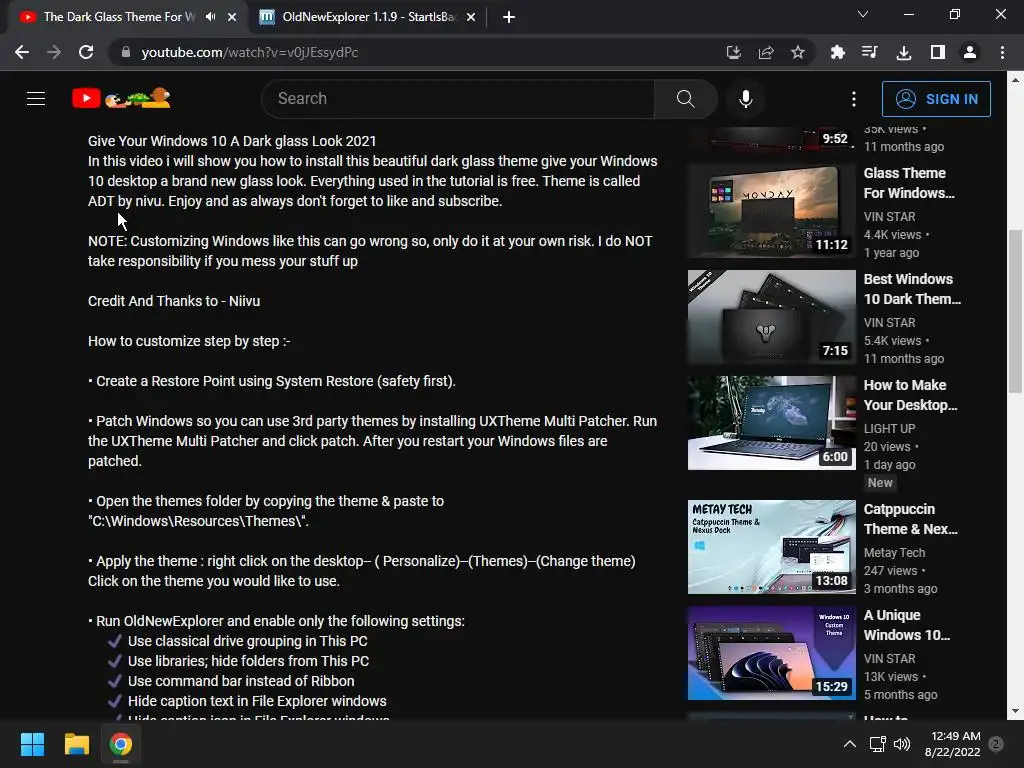Open A Unique Windows 10 video thumbnail
Screen dimensions: 1024x768
(771, 653)
